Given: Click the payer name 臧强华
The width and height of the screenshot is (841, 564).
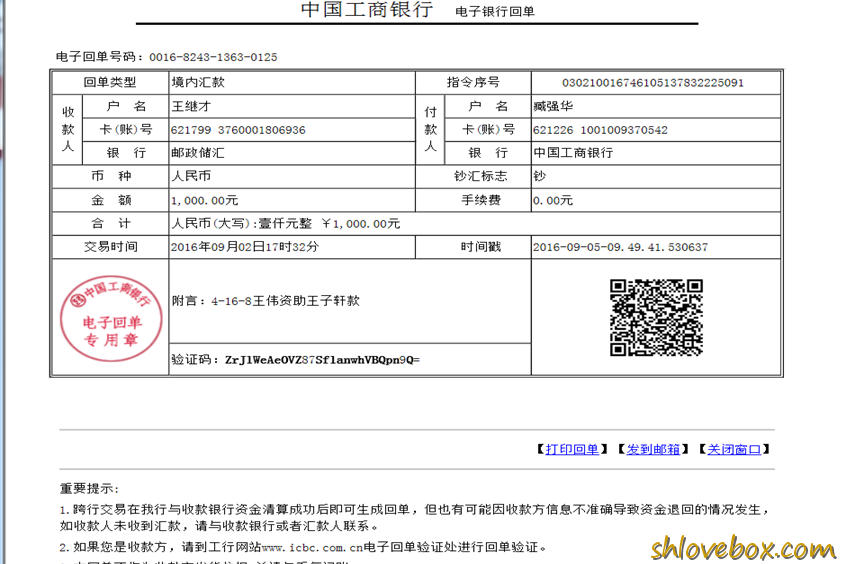Looking at the screenshot, I should [x=553, y=106].
